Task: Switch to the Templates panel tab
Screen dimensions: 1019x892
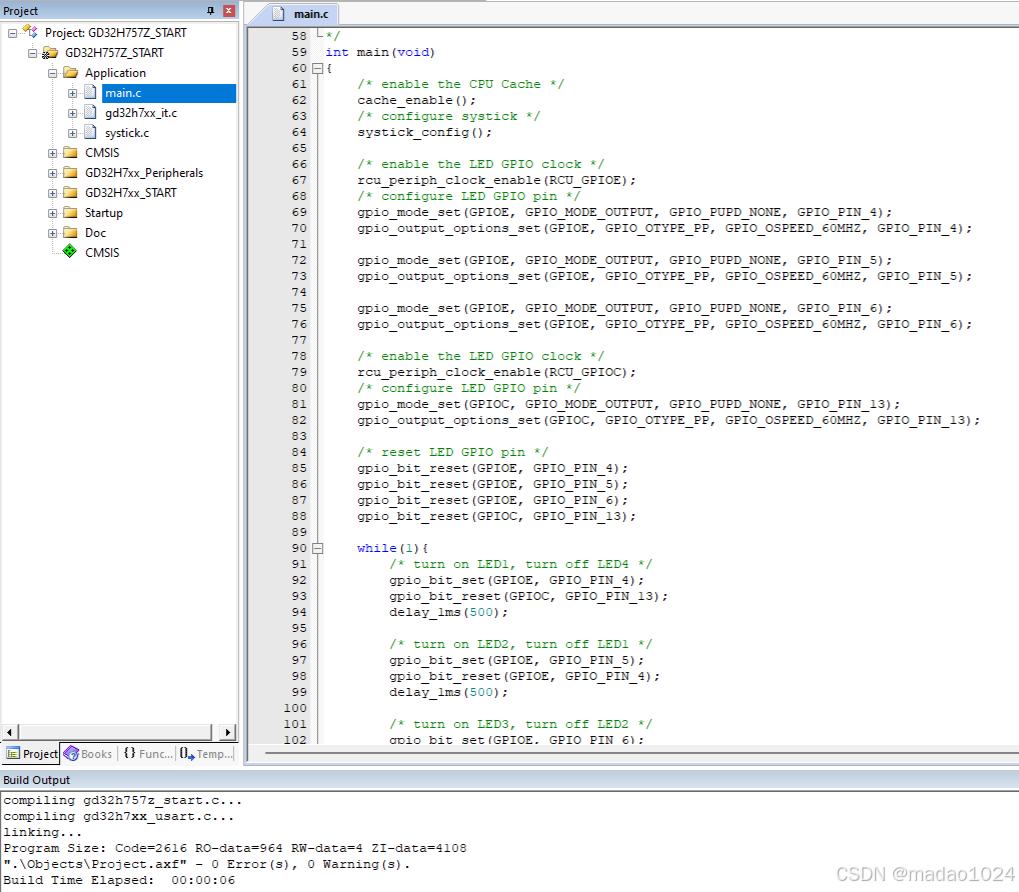Action: (x=206, y=754)
